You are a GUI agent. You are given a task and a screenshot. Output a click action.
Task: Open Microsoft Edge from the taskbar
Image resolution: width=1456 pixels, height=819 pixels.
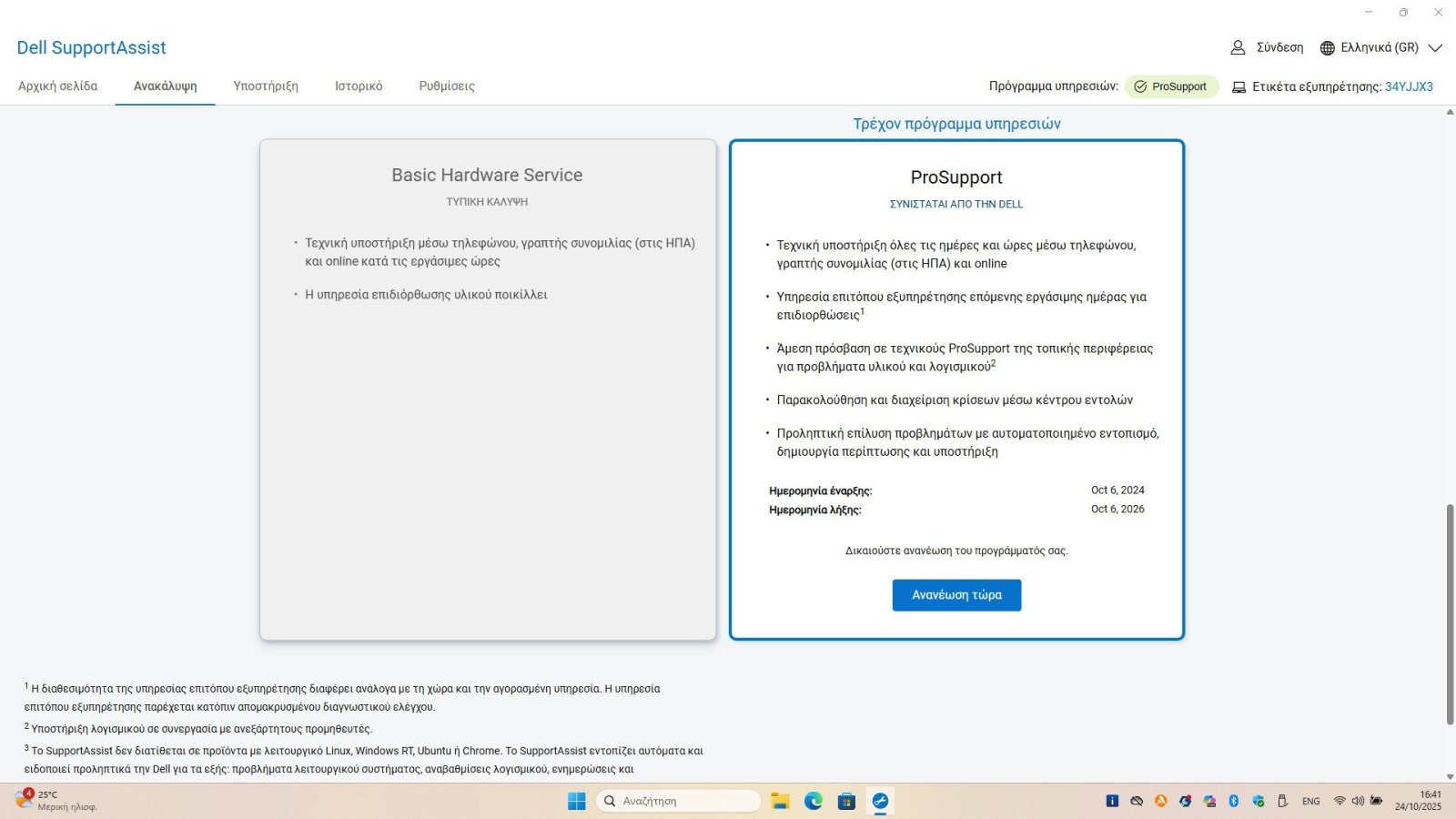[x=814, y=801]
